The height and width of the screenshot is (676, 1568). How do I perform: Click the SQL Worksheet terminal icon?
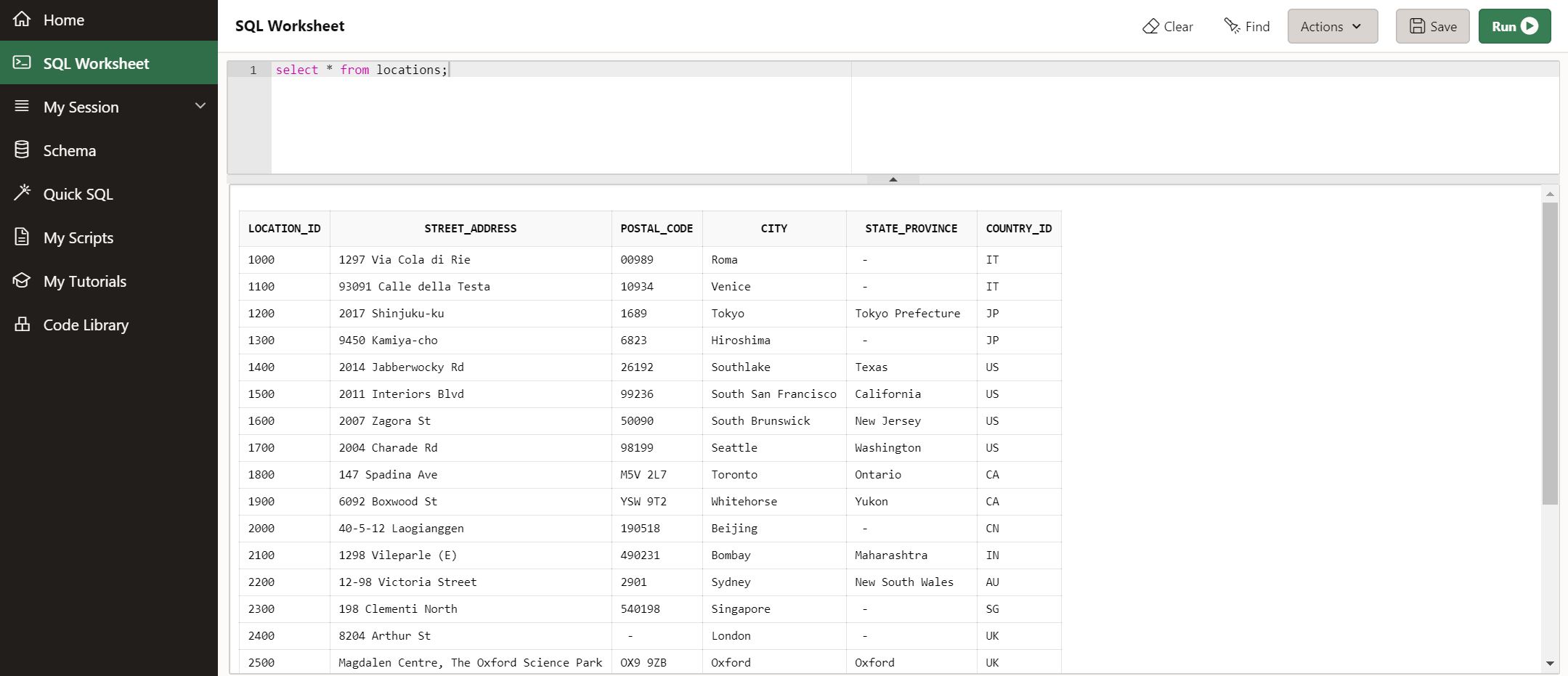[x=22, y=62]
